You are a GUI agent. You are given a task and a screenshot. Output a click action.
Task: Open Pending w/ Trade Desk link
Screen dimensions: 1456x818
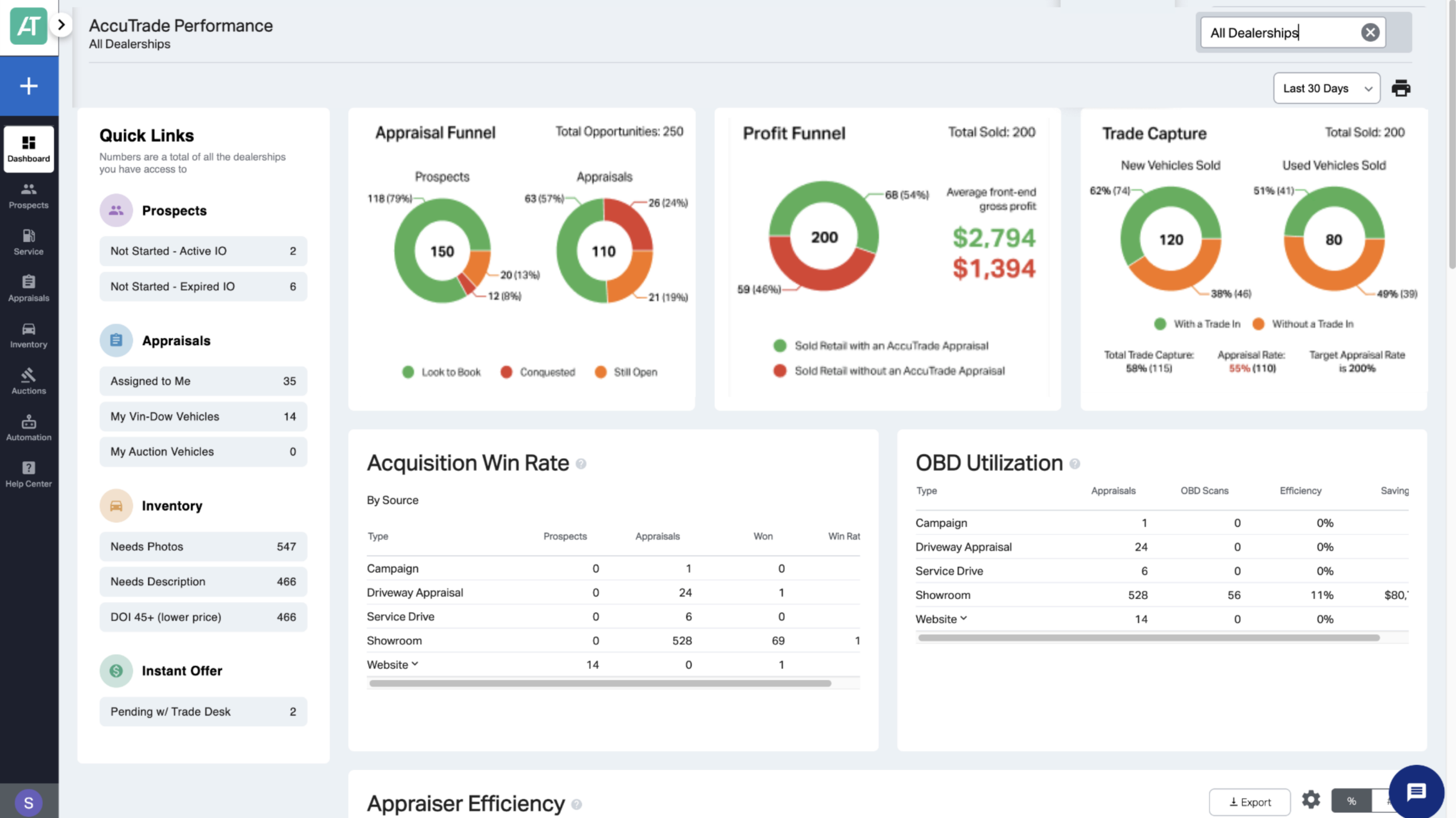(x=203, y=712)
